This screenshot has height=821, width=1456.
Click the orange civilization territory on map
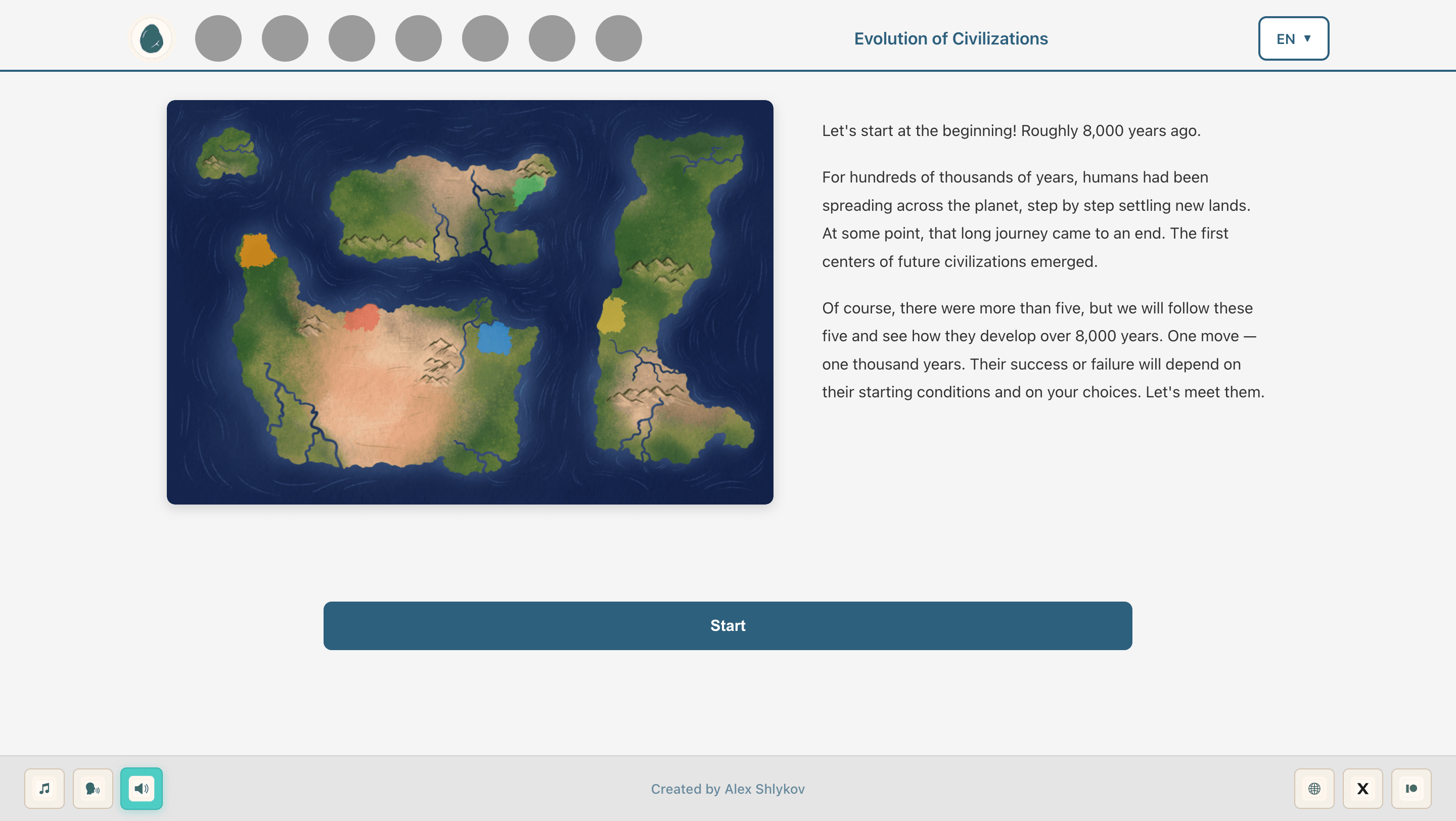pos(256,250)
